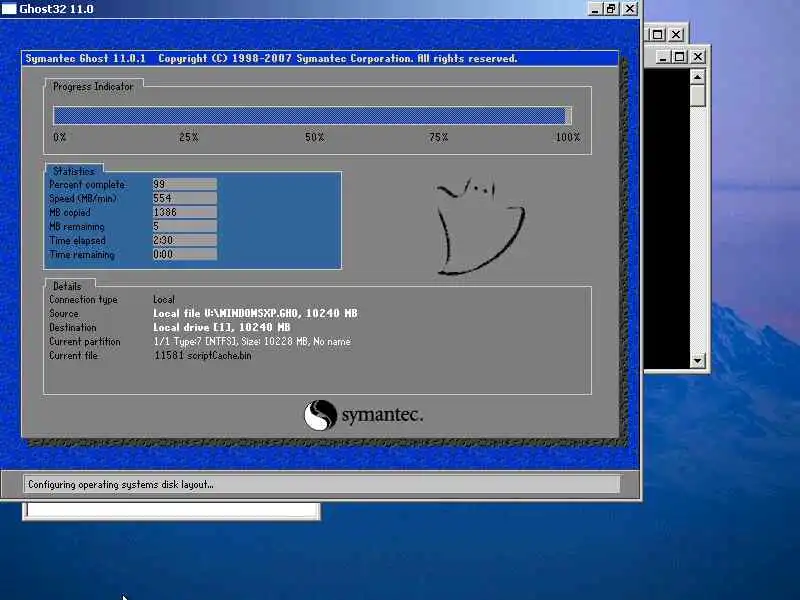
Task: Click the scroll down arrow in black window
Action: (x=697, y=361)
